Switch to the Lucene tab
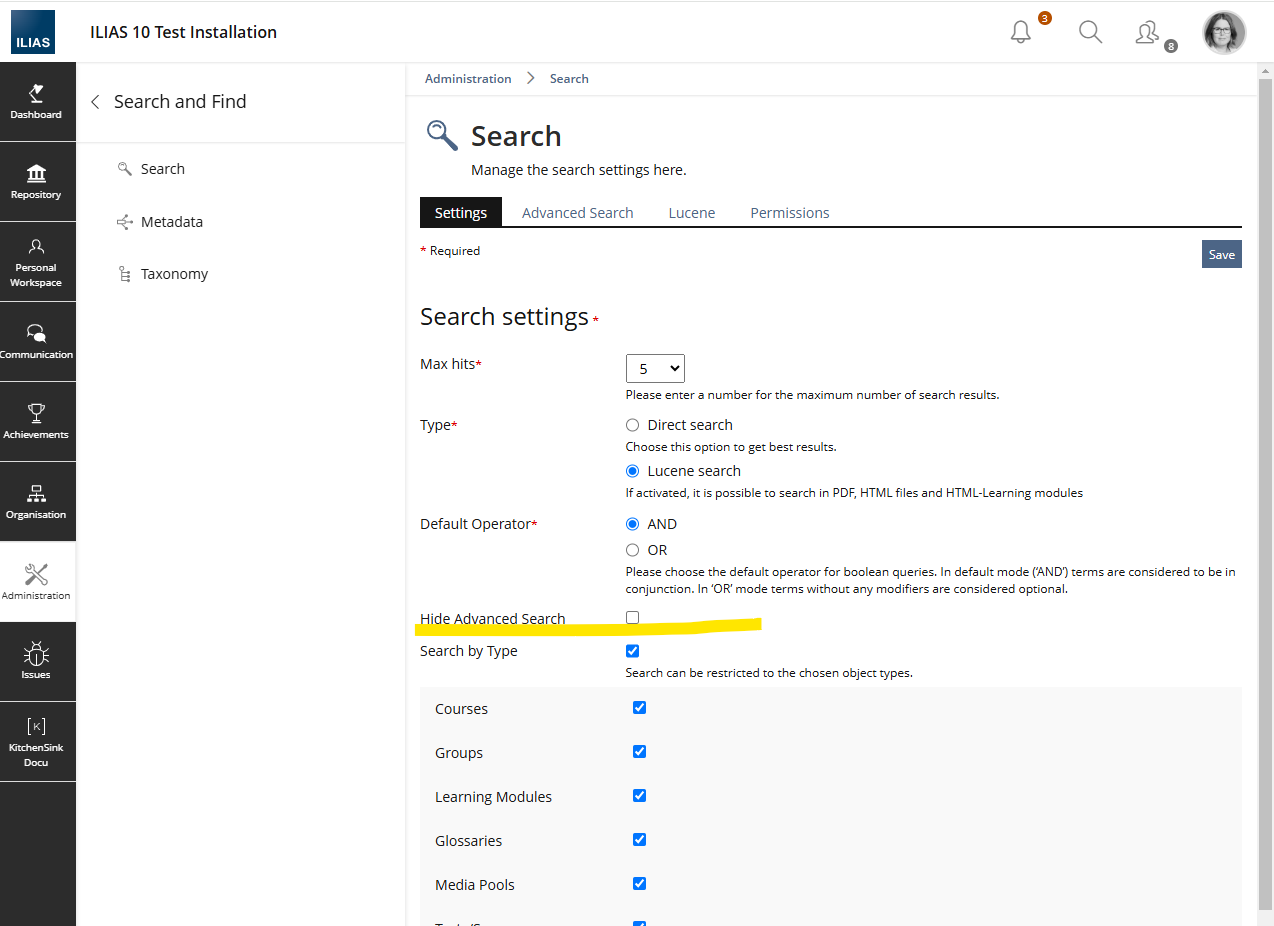Screen dimensions: 1274x926 click(x=691, y=213)
